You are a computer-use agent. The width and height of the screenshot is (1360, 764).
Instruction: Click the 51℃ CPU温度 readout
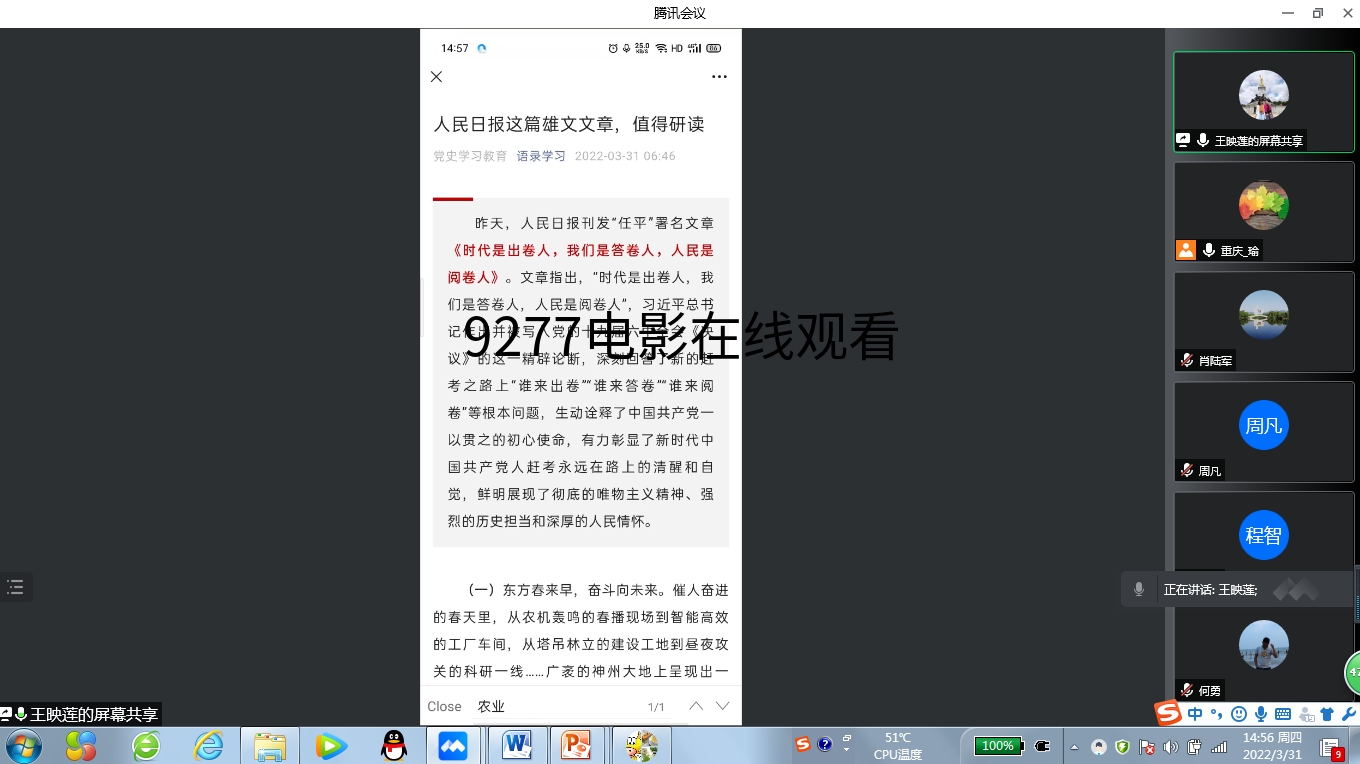pos(898,746)
